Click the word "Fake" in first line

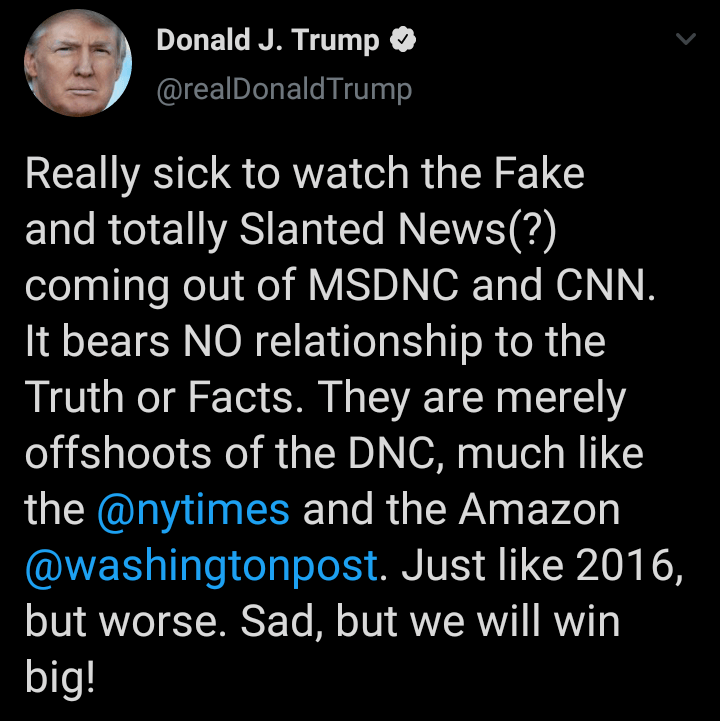coord(540,175)
